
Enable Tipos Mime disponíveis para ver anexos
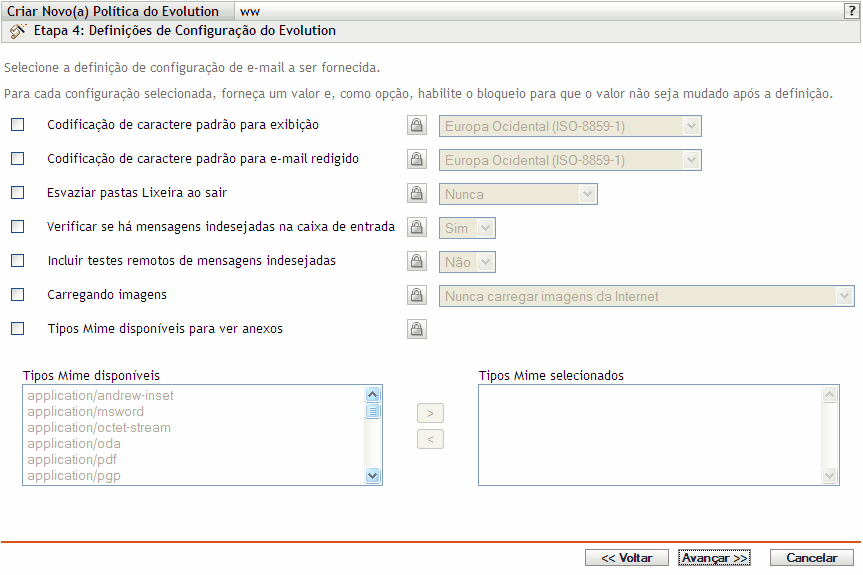tap(18, 329)
